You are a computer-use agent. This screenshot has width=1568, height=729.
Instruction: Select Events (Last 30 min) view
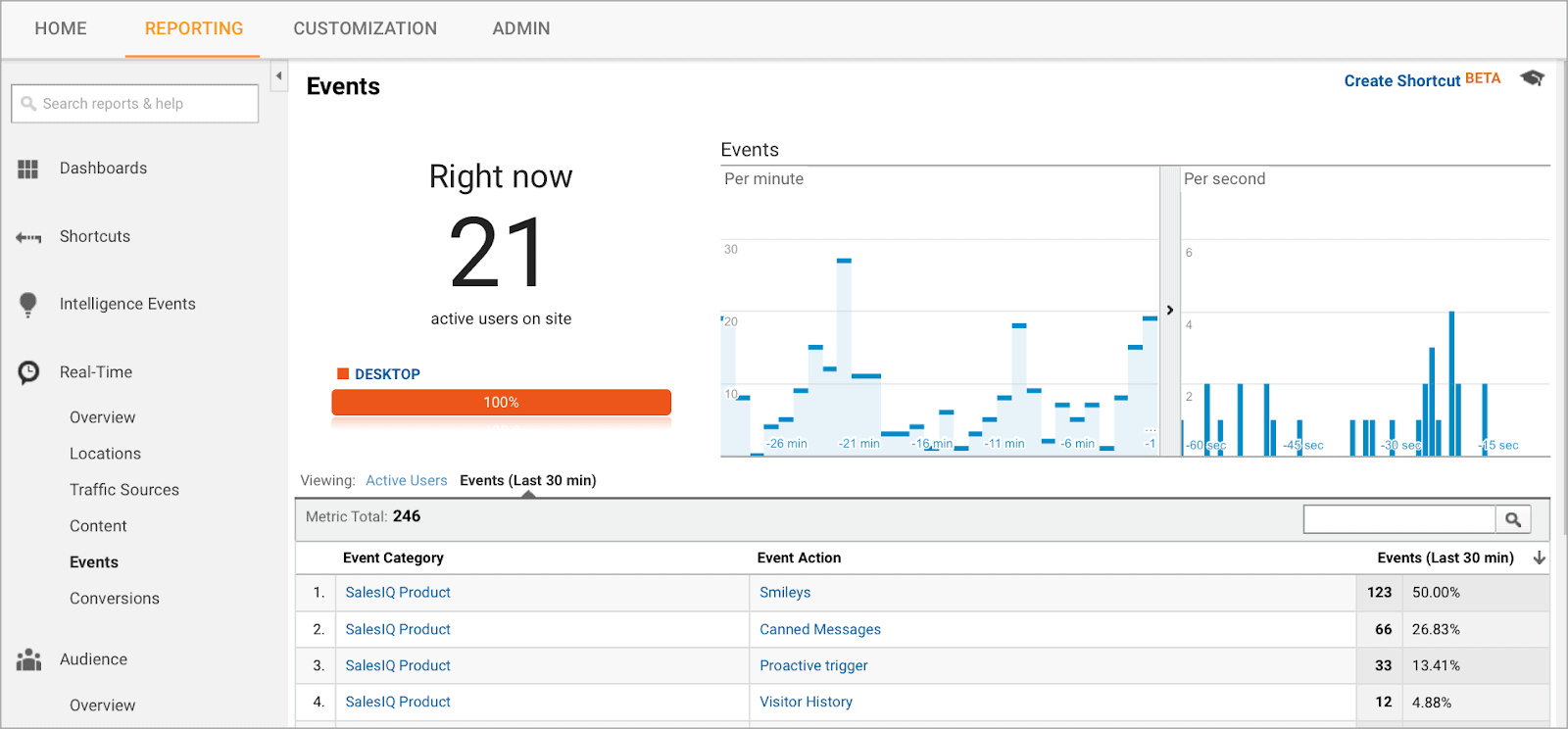pyautogui.click(x=528, y=480)
